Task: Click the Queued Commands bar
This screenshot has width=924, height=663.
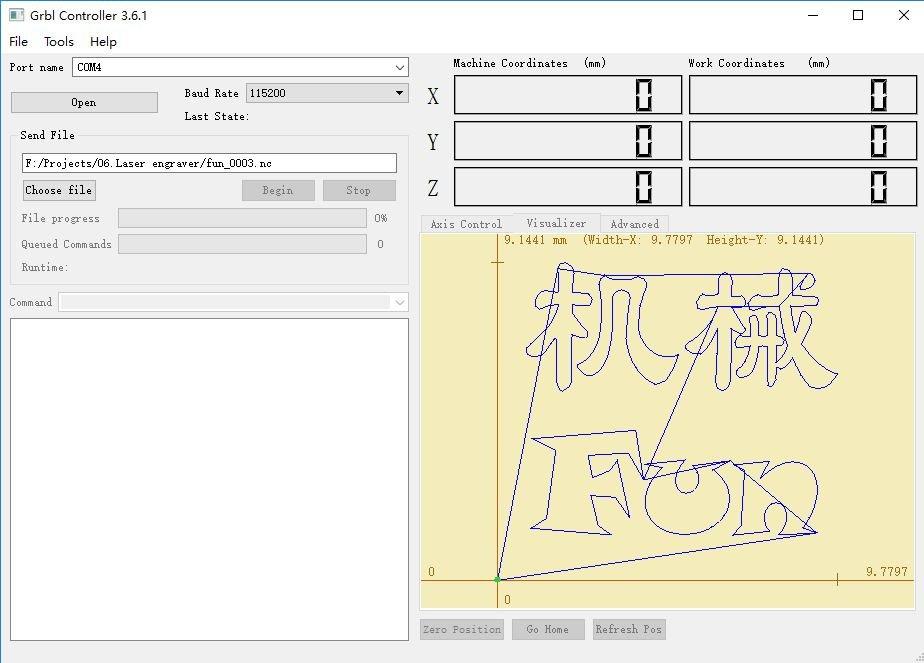Action: 242,244
